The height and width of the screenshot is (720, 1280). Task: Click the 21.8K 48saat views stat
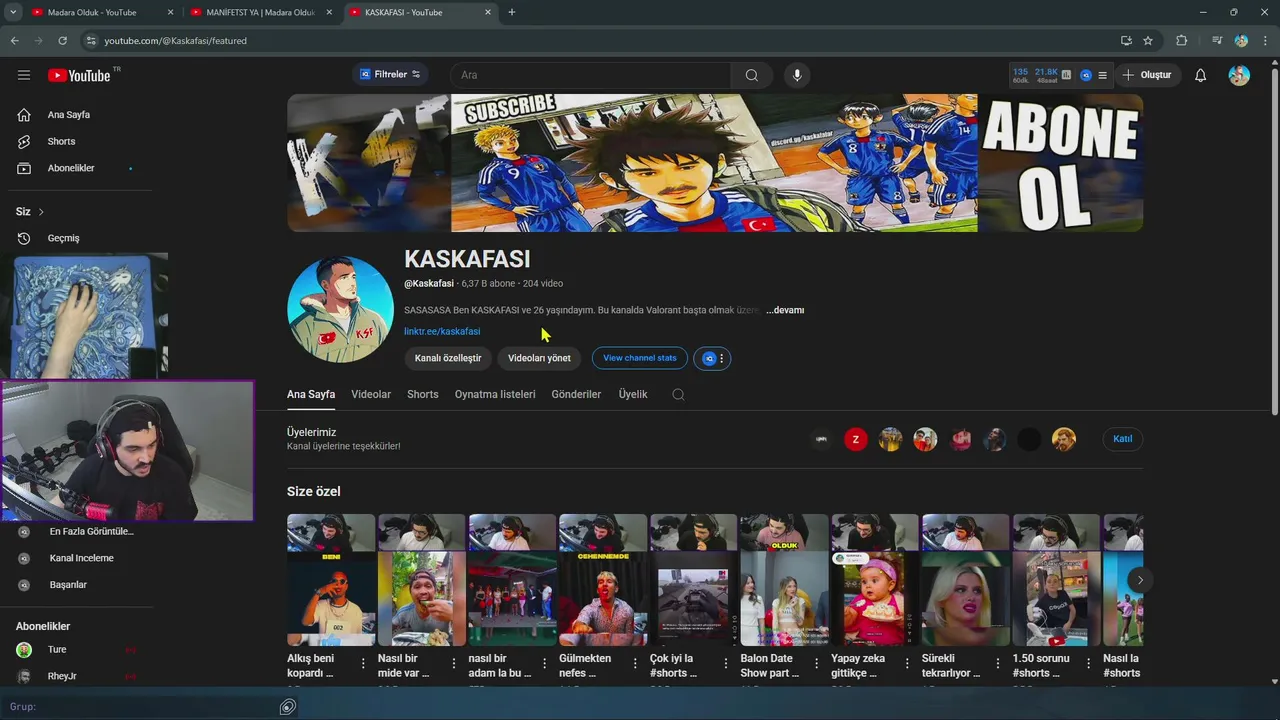point(1046,75)
